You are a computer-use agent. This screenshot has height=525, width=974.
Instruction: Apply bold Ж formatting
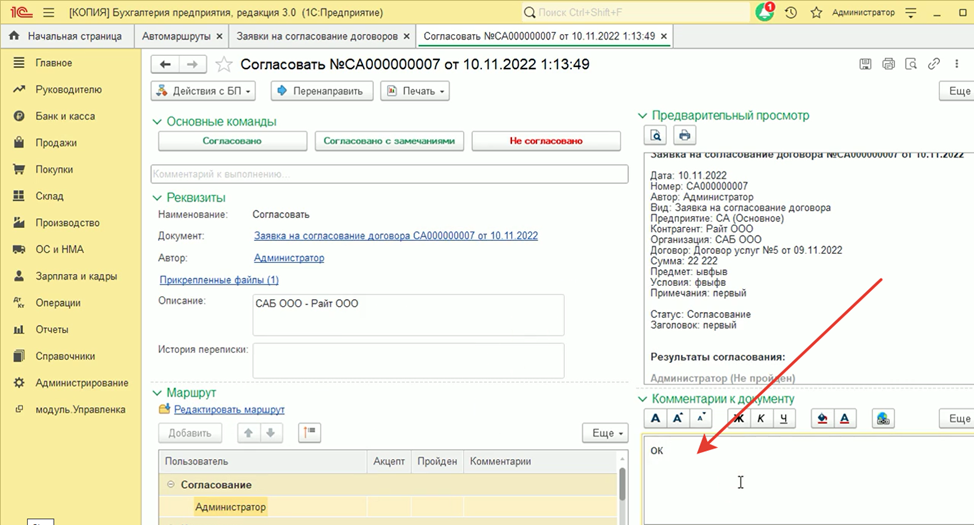(x=739, y=419)
